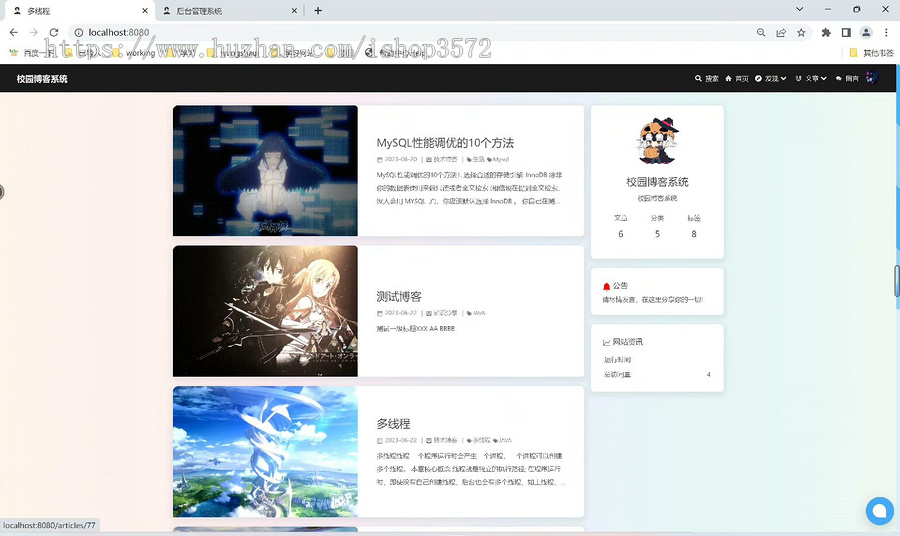Image resolution: width=900 pixels, height=536 pixels.
Task: Click the zoom magnifier icon in the address bar
Action: 761,33
